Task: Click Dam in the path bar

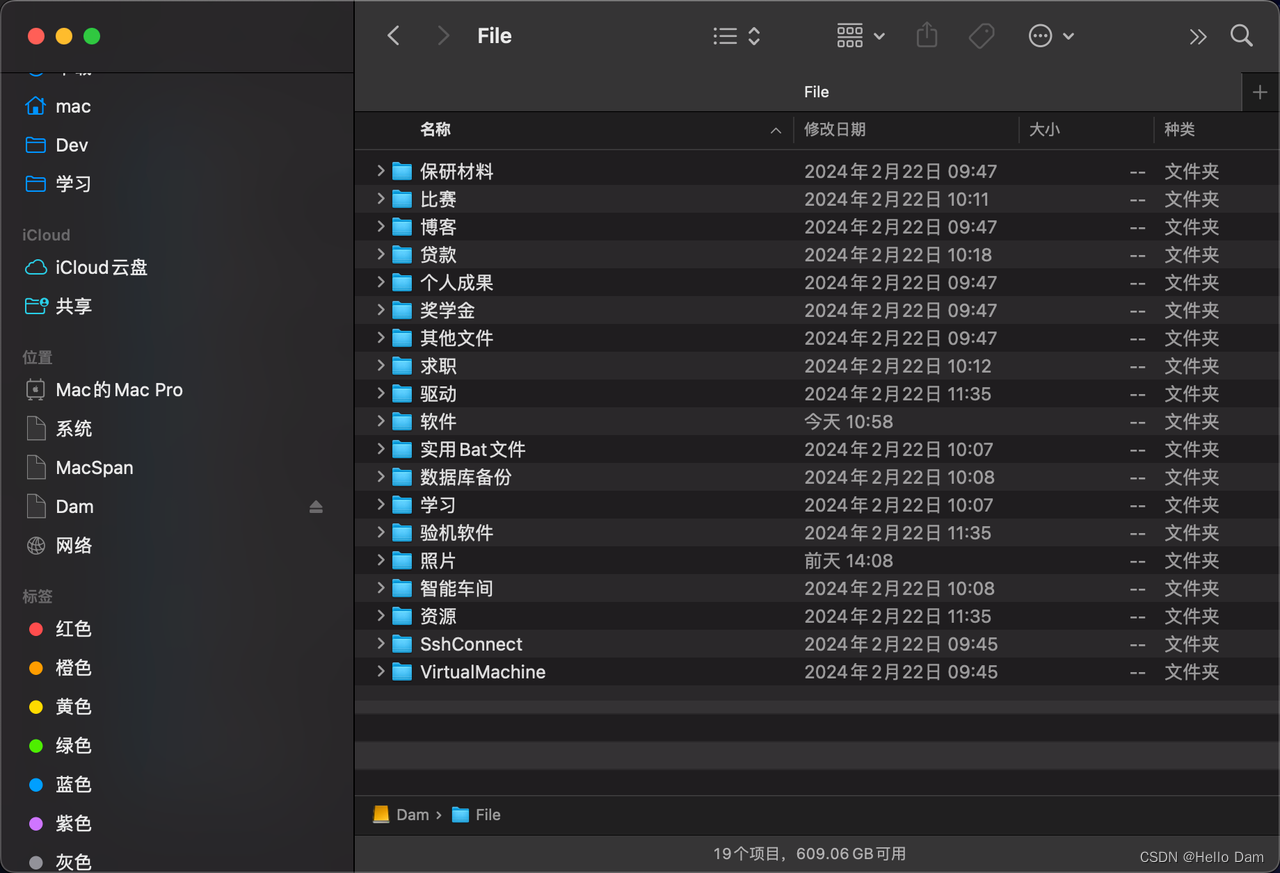Action: click(401, 815)
